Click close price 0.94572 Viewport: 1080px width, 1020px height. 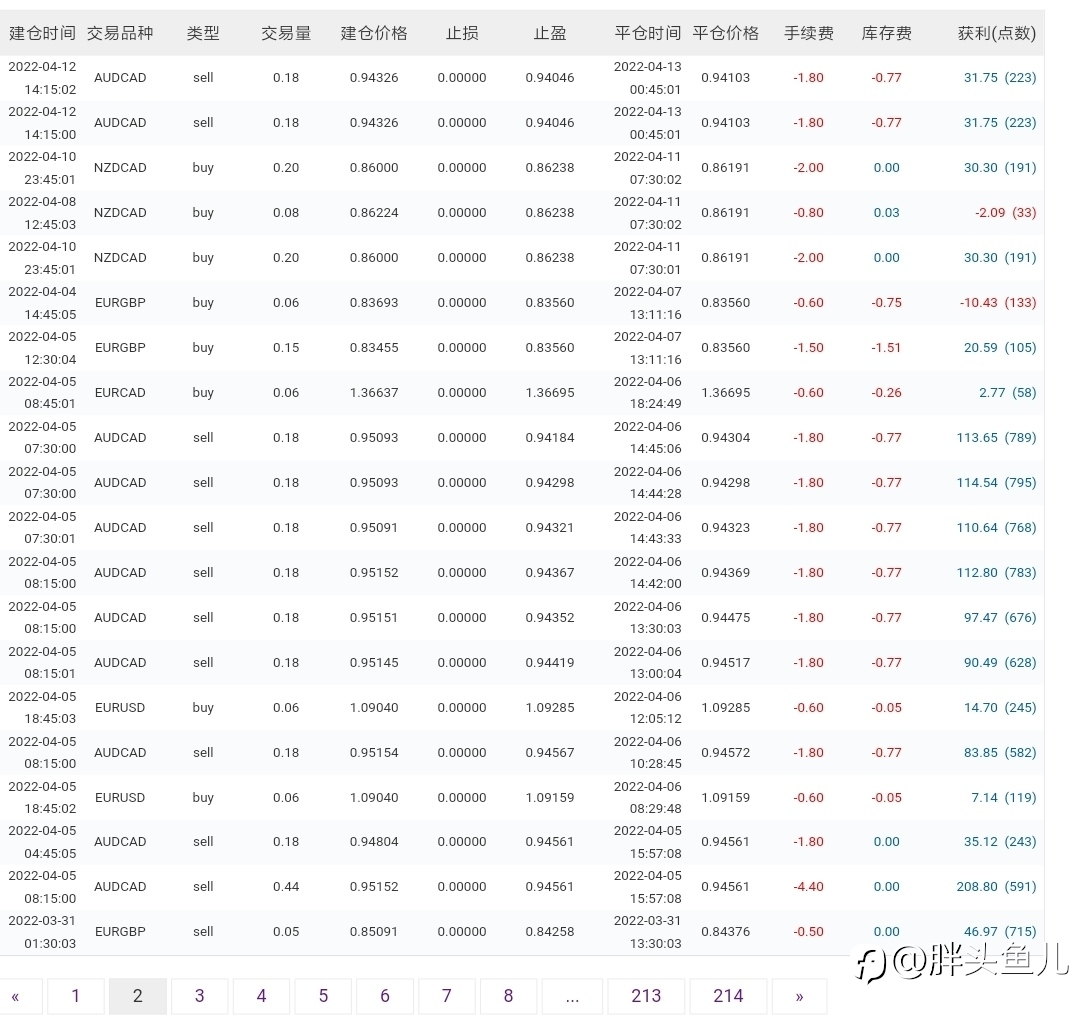(725, 752)
